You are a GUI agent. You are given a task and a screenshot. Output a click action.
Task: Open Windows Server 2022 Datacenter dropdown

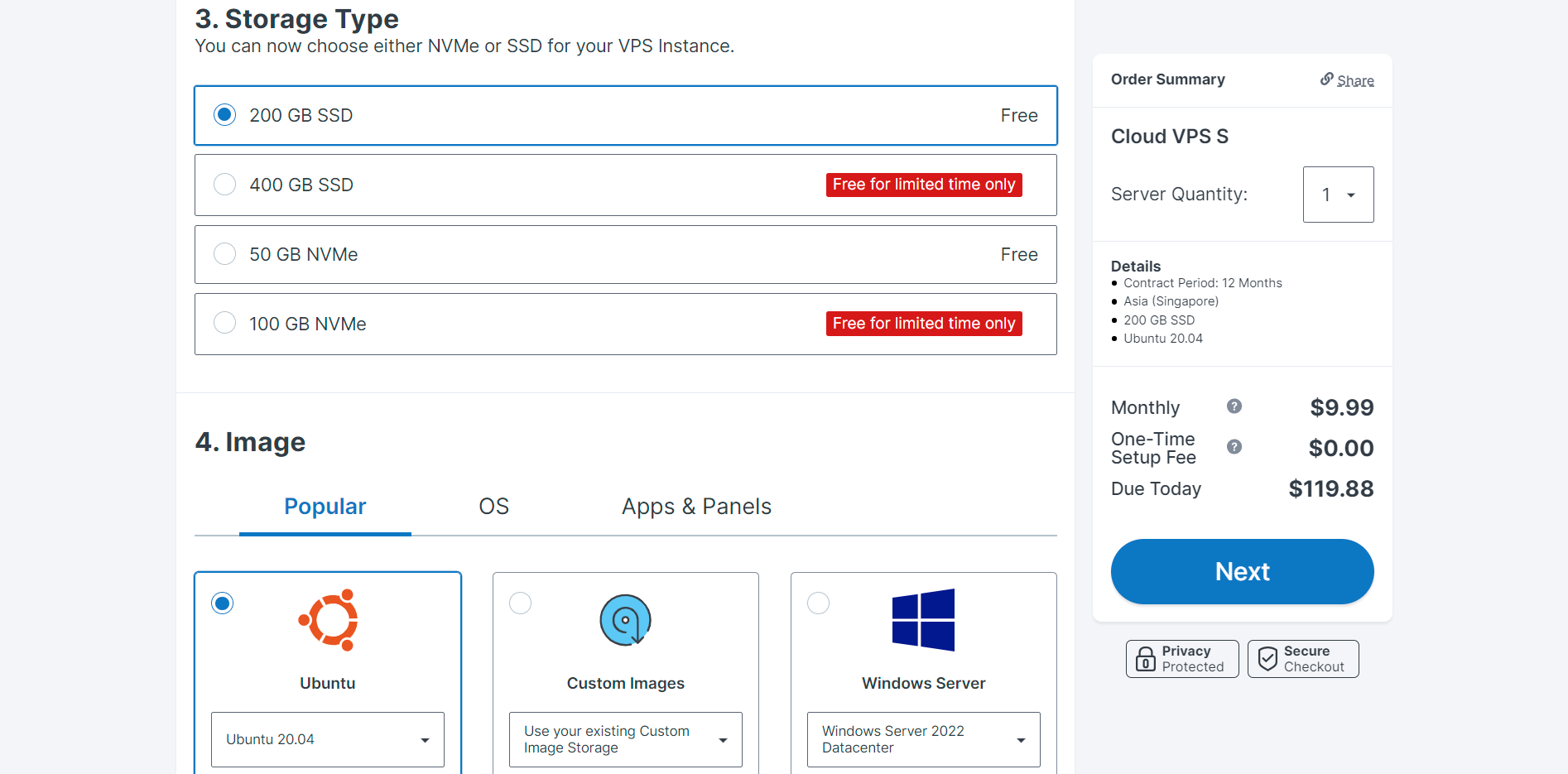(x=923, y=739)
